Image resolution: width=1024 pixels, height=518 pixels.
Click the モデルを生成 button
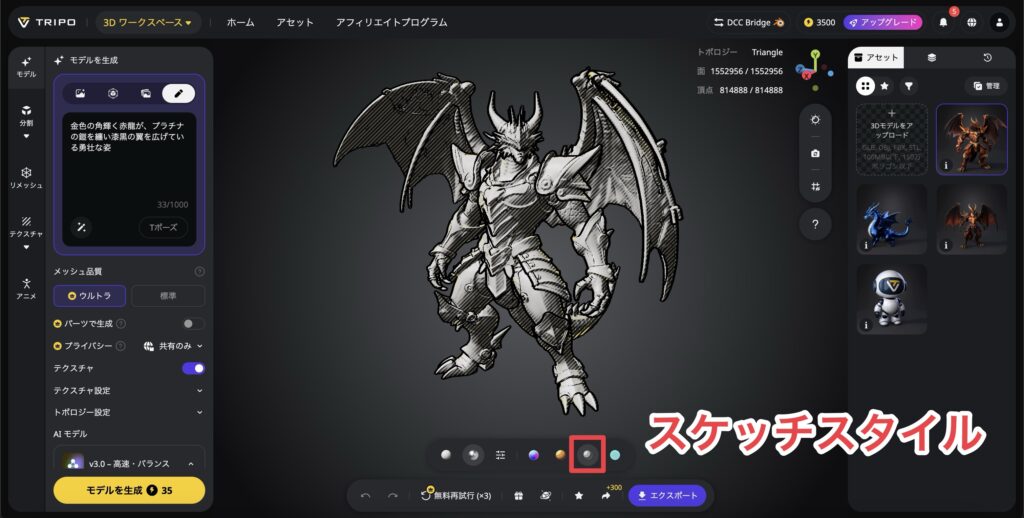[128, 490]
